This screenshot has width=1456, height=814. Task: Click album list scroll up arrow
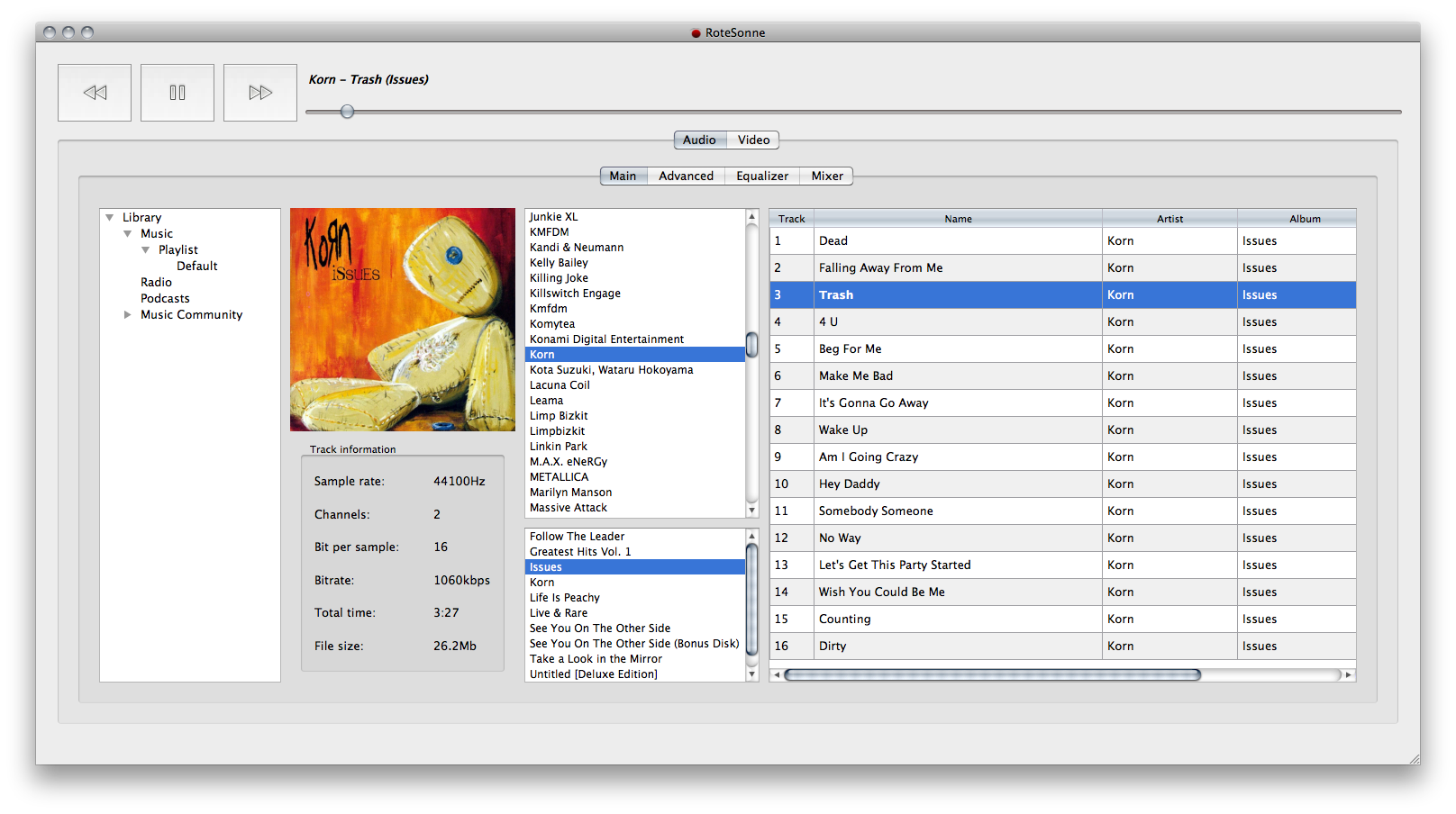pos(752,535)
